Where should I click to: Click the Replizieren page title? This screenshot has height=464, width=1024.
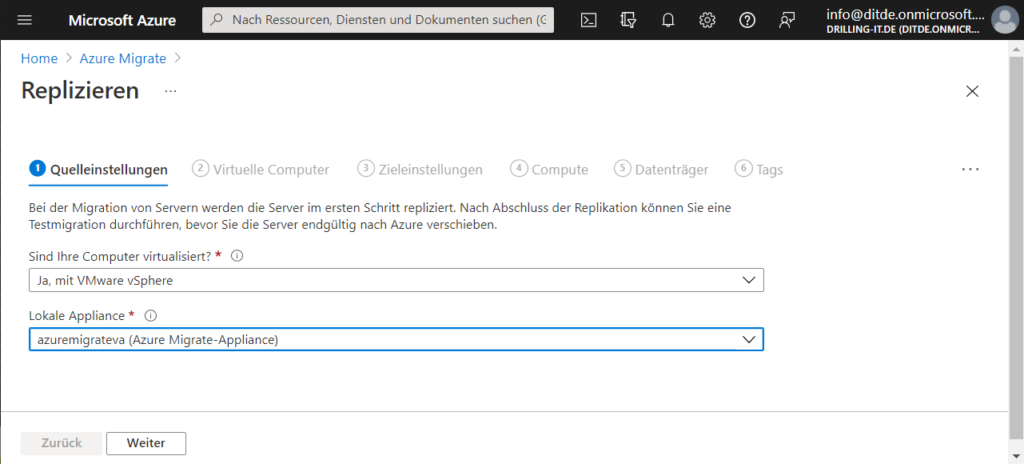tap(80, 90)
